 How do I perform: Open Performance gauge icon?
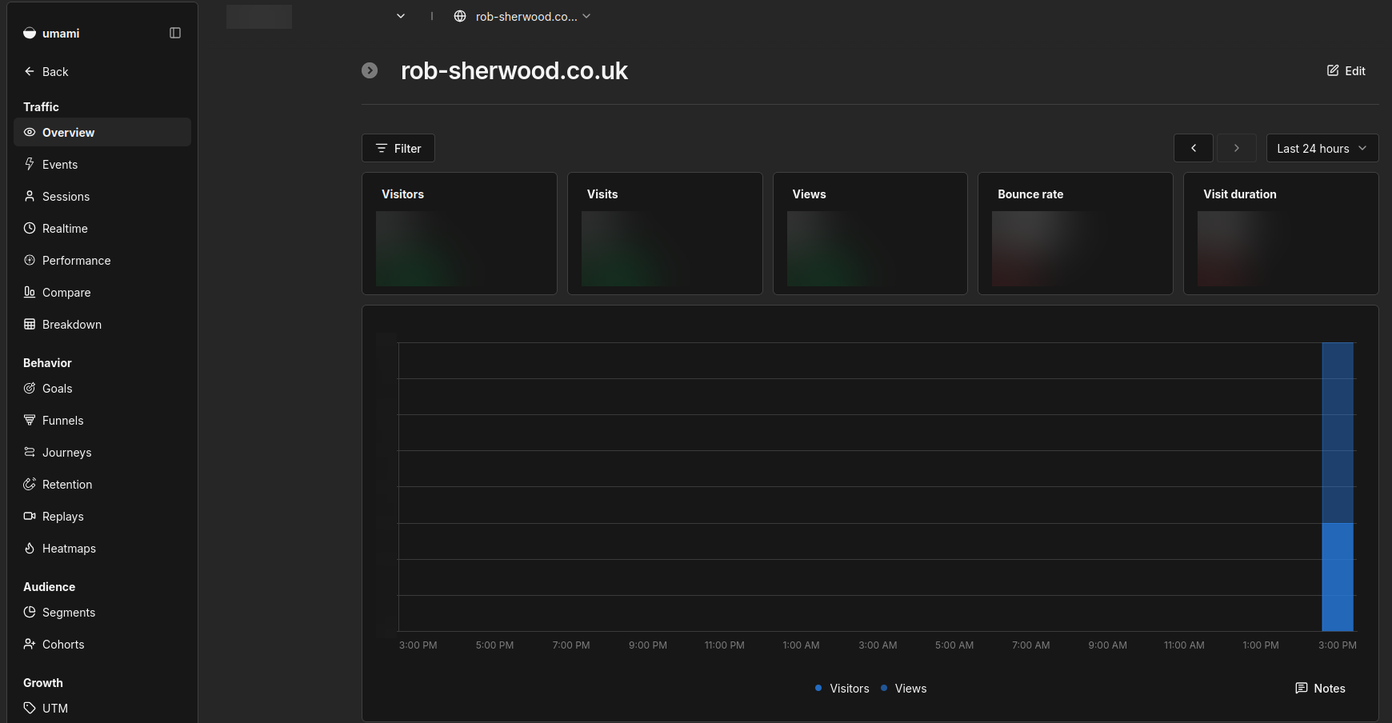click(30, 260)
